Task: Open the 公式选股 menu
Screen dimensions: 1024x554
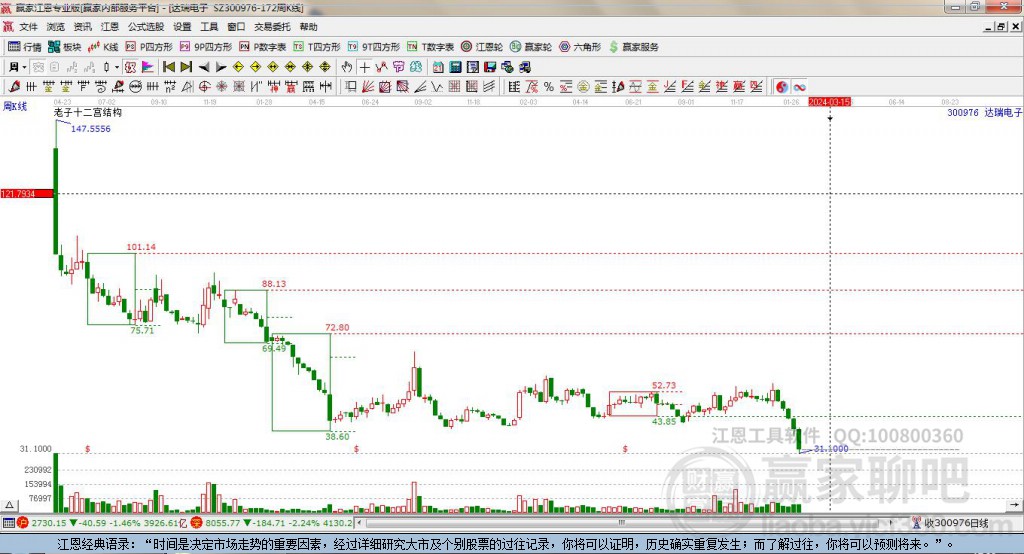Action: 146,27
